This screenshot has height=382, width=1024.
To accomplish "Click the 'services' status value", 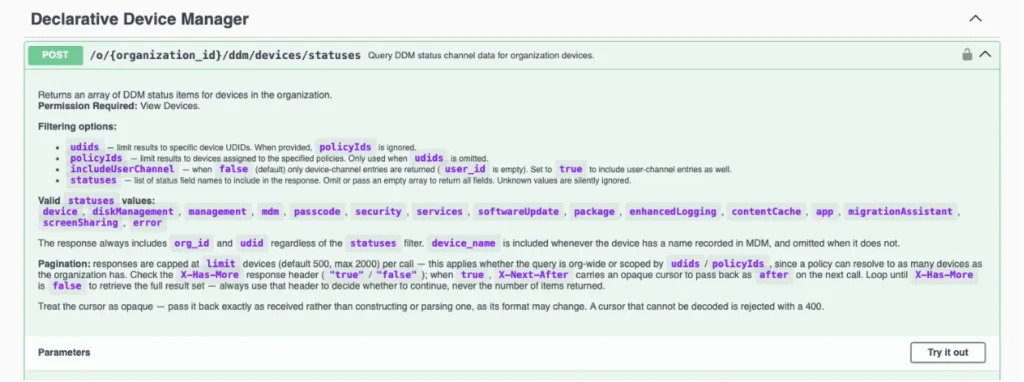I will click(440, 212).
